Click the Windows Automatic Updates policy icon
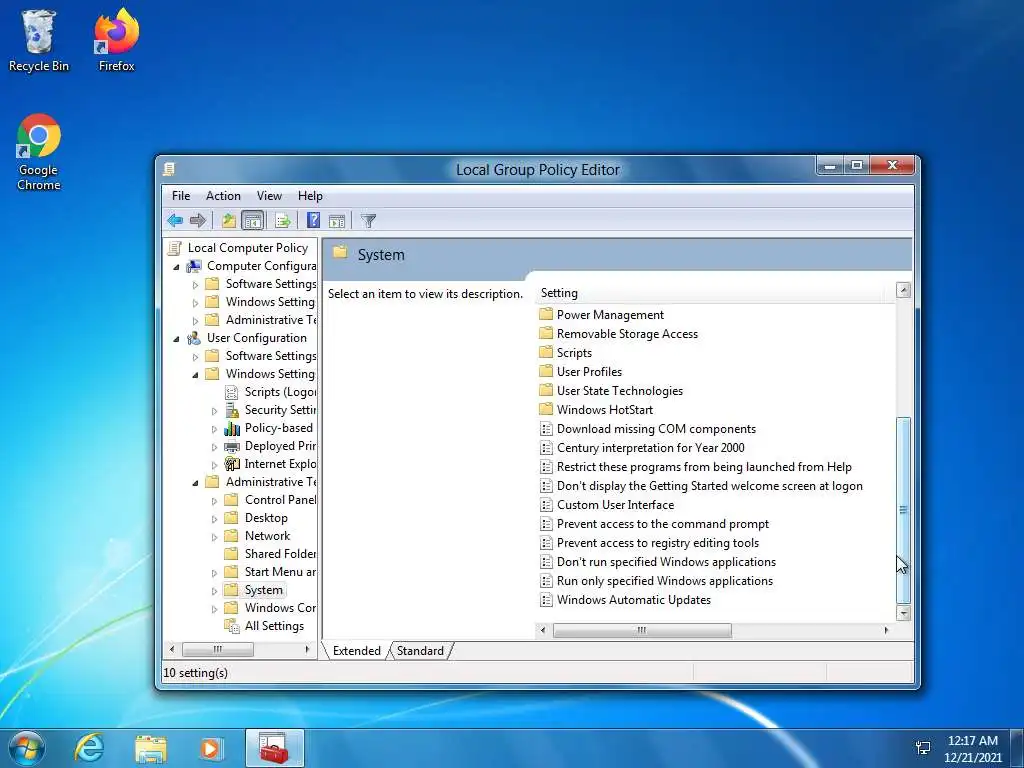The image size is (1024, 768). click(x=546, y=600)
